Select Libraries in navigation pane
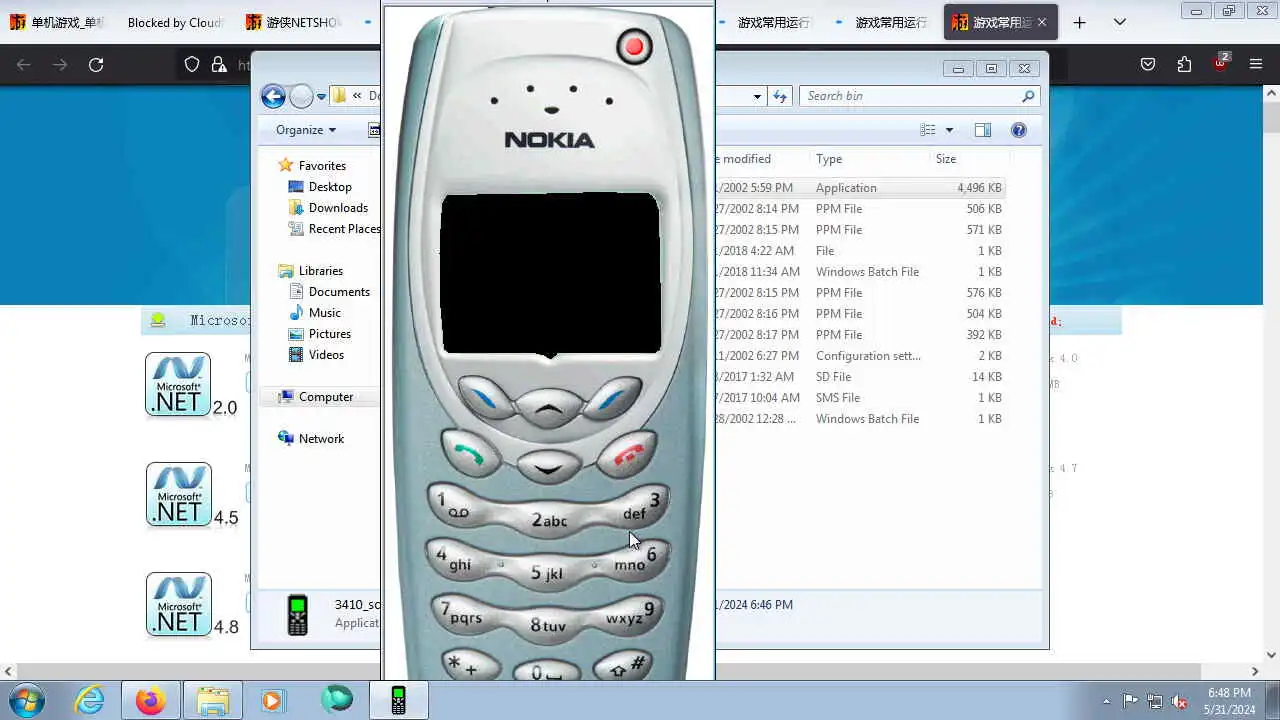 coord(320,271)
